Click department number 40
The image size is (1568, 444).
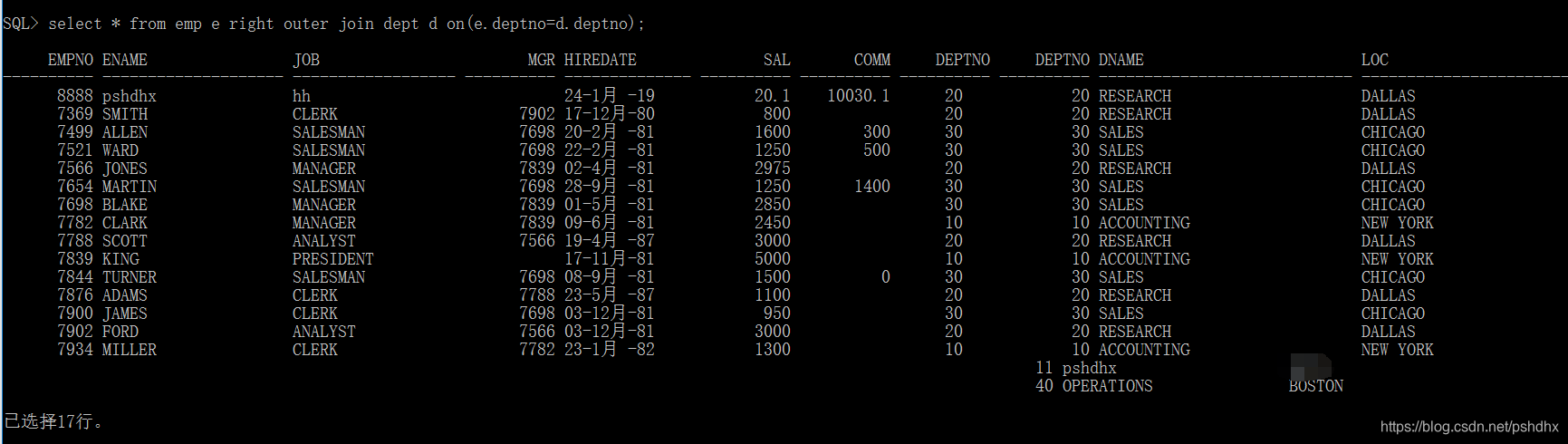[1044, 386]
